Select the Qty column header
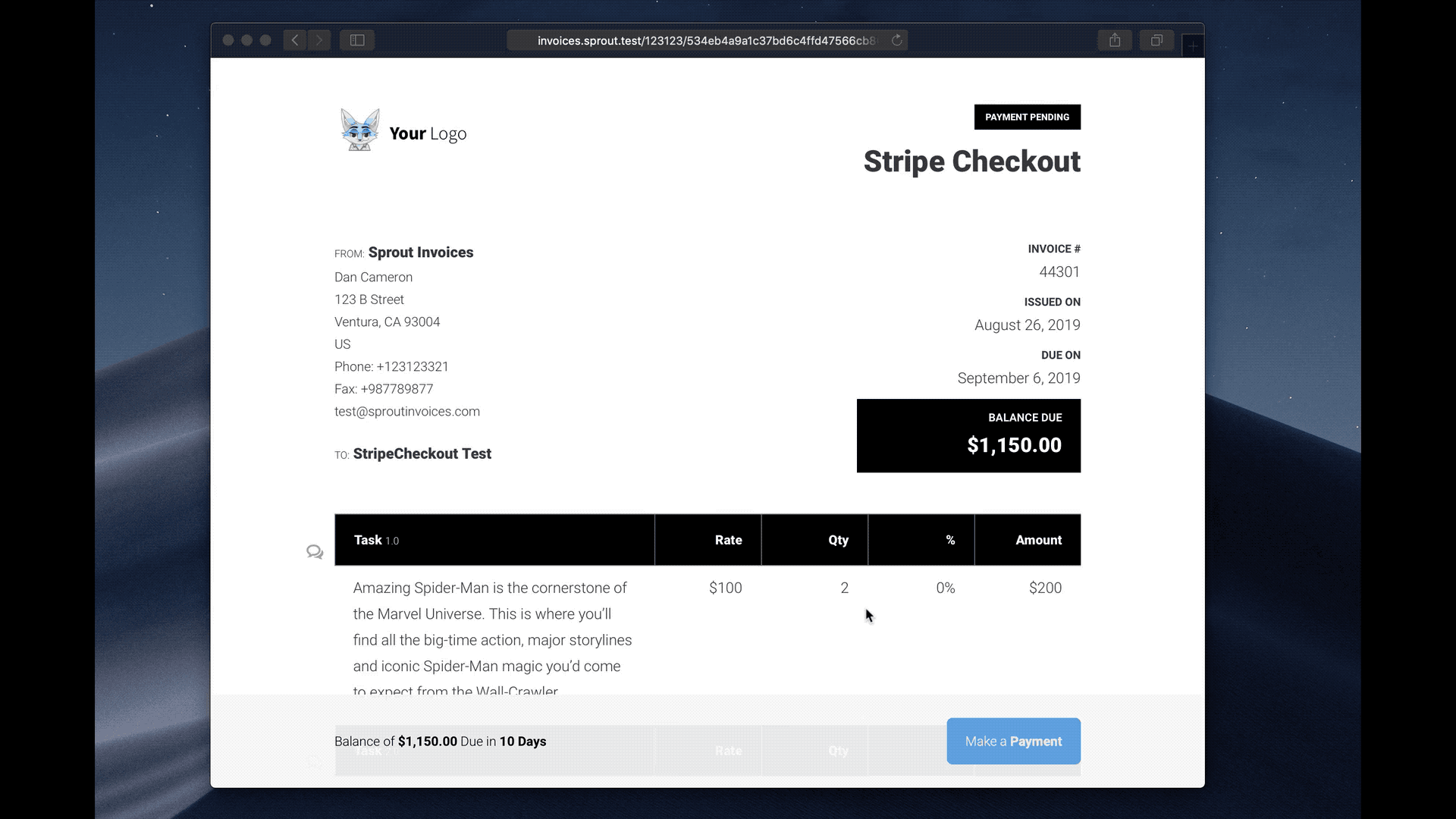Screen dimensions: 1456x819 pyautogui.click(x=838, y=540)
